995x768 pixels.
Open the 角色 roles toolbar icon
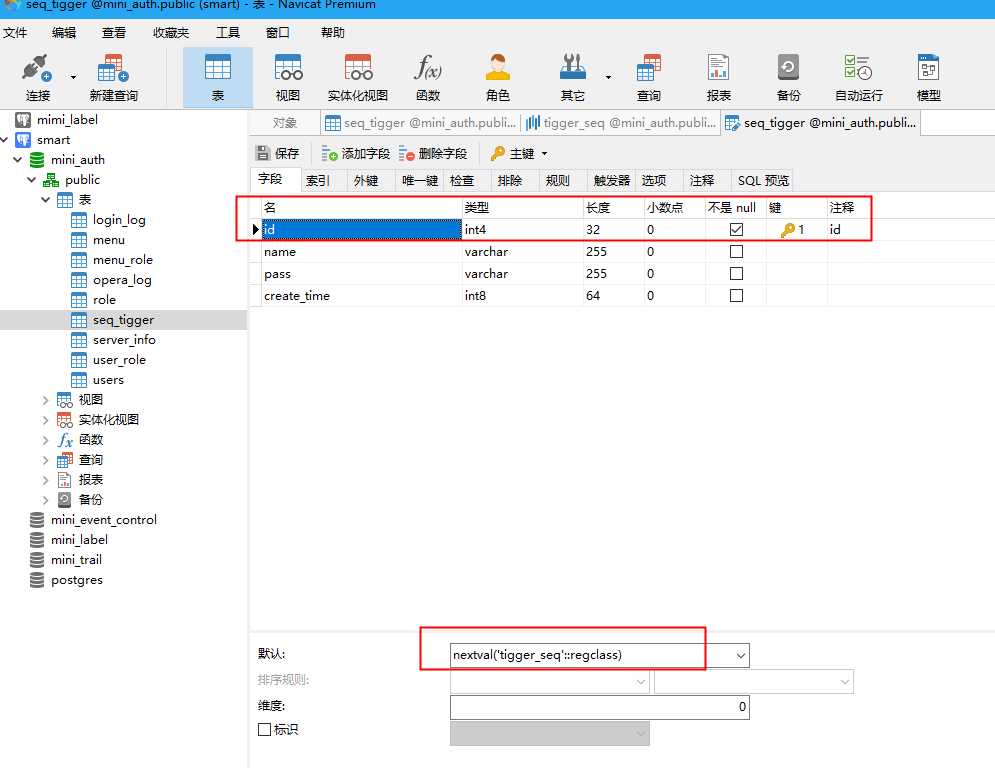click(x=498, y=77)
